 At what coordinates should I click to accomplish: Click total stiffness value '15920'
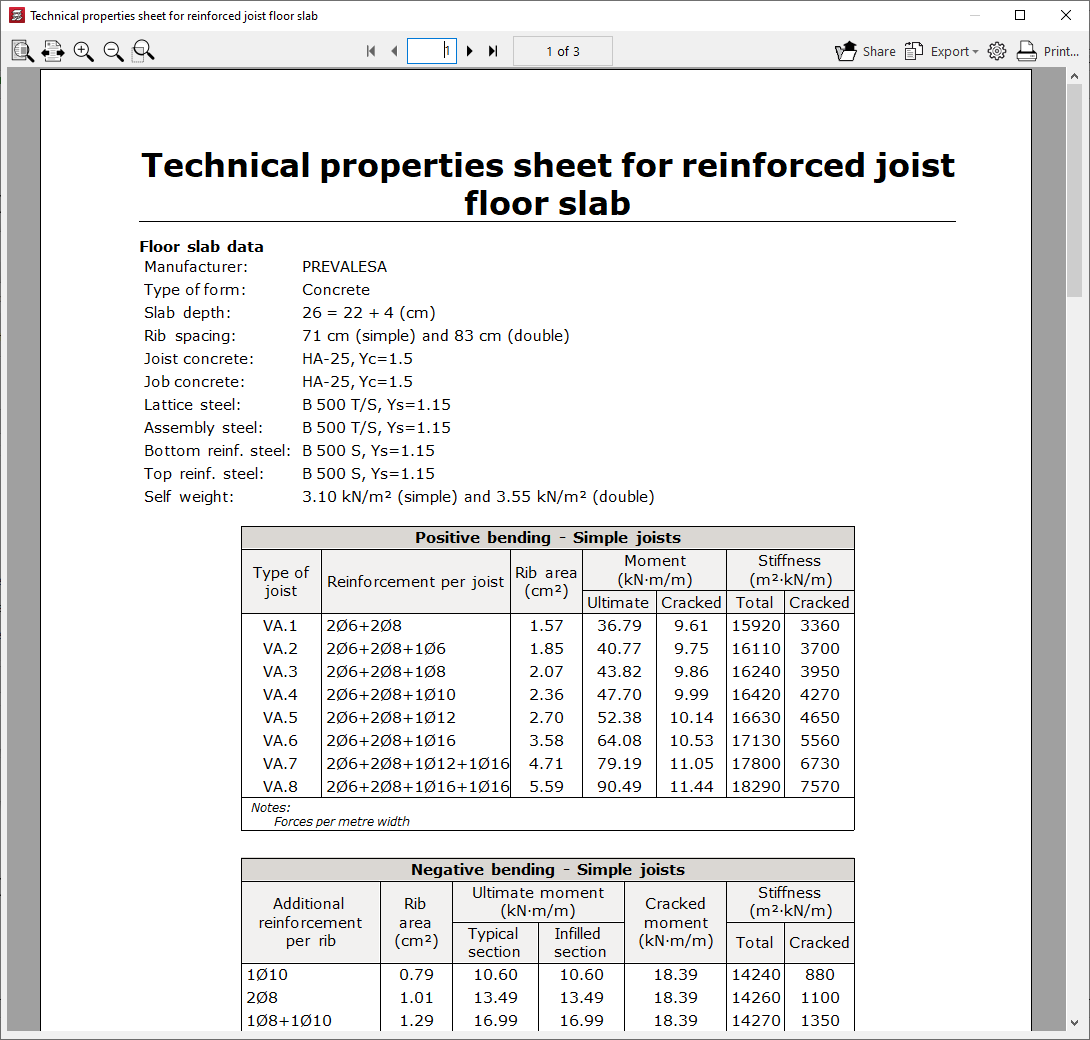pos(756,626)
